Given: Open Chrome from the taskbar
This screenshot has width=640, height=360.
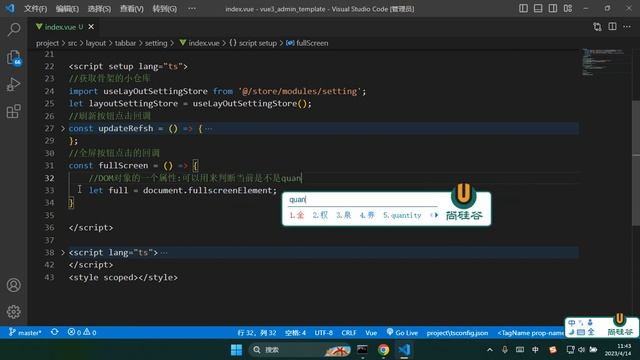Looking at the screenshot, I should pyautogui.click(x=383, y=350).
